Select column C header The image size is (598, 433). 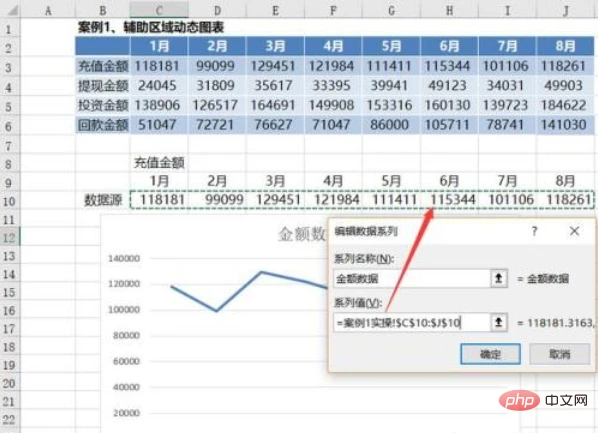[x=159, y=10]
